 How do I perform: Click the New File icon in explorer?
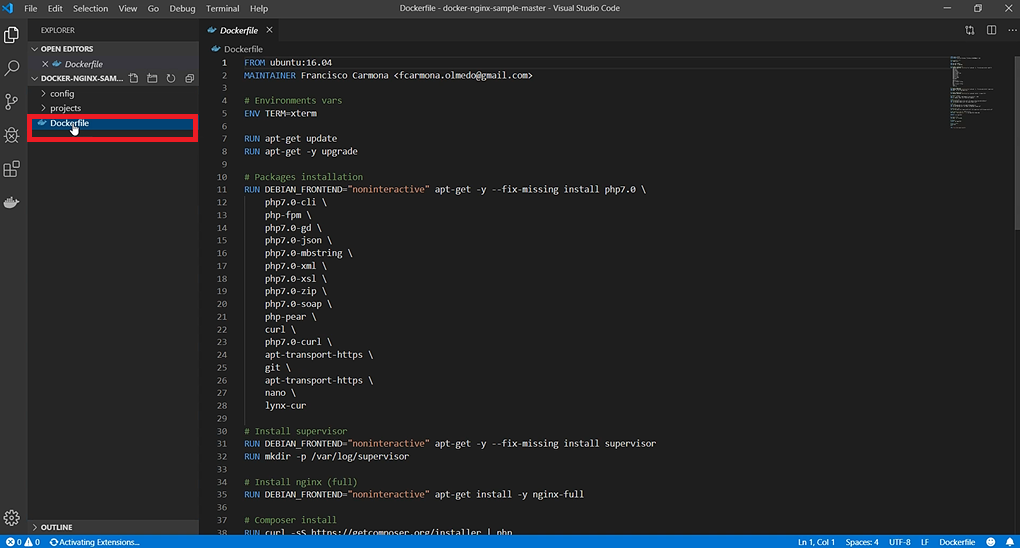click(x=133, y=78)
